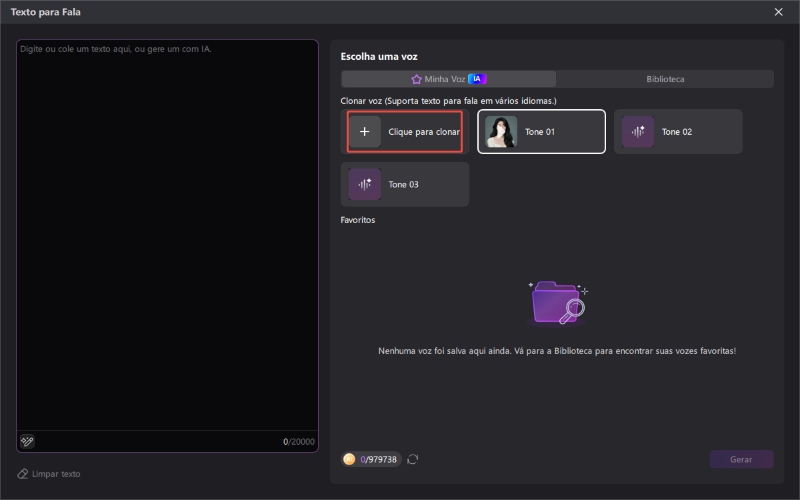The width and height of the screenshot is (800, 500).
Task: Focus the text input area
Action: 167,235
